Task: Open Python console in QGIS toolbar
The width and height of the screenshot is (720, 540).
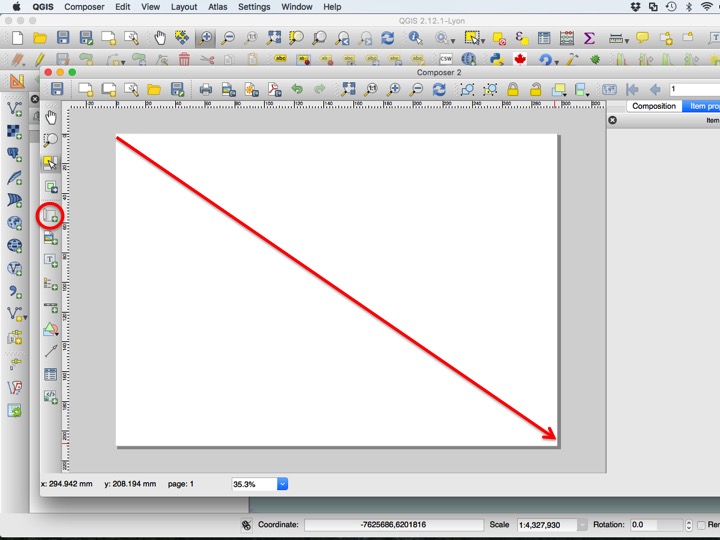Action: (x=496, y=59)
